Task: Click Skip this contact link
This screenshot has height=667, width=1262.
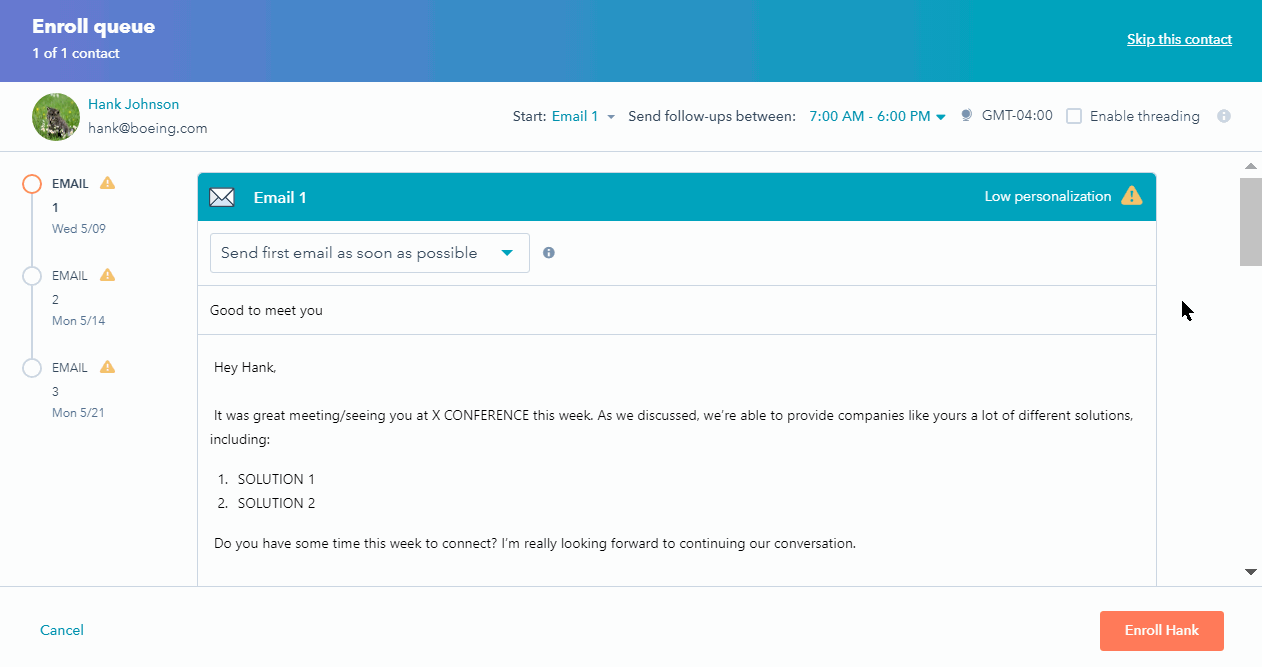Action: 1179,39
